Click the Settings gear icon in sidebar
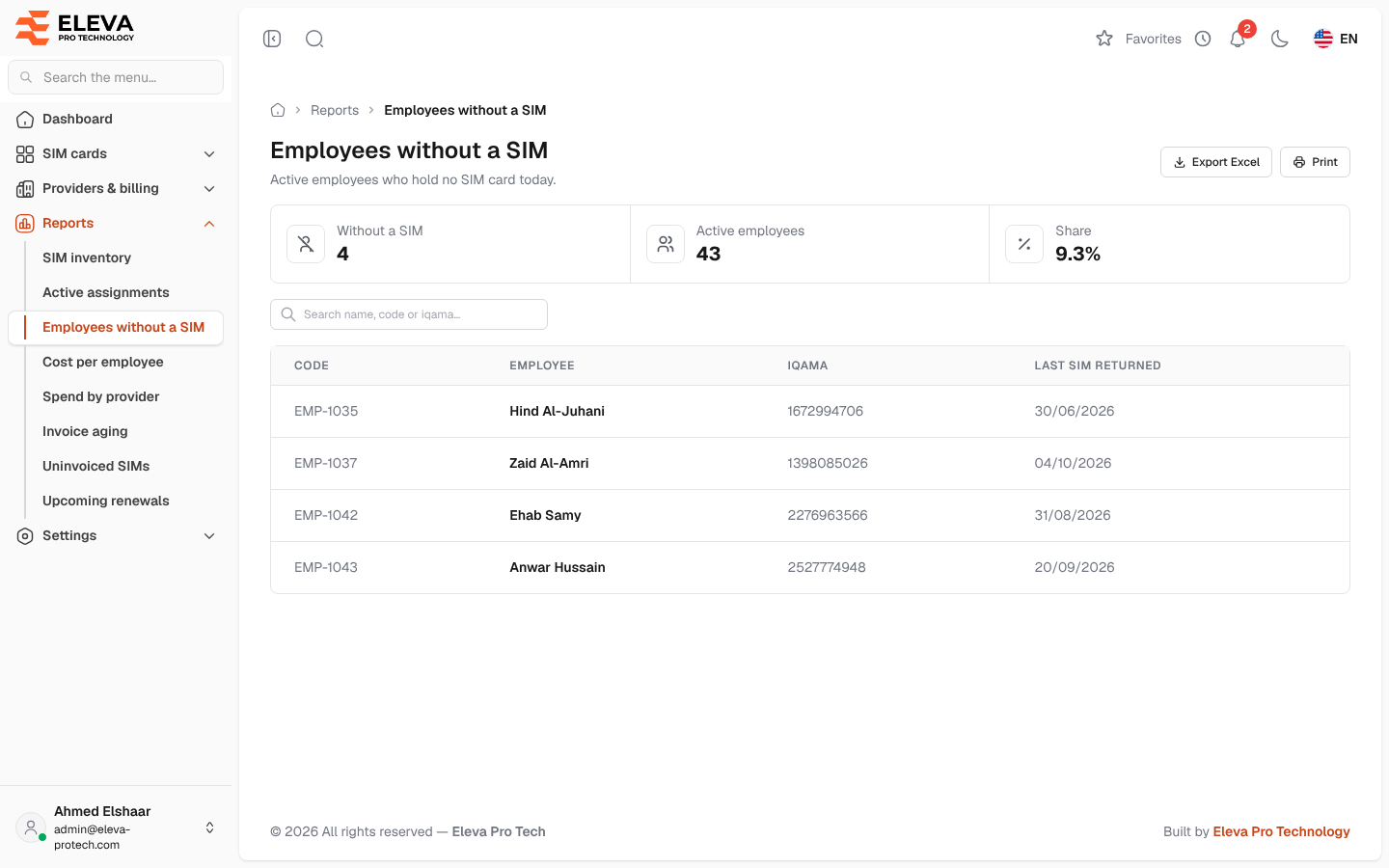The image size is (1389, 868). (25, 536)
